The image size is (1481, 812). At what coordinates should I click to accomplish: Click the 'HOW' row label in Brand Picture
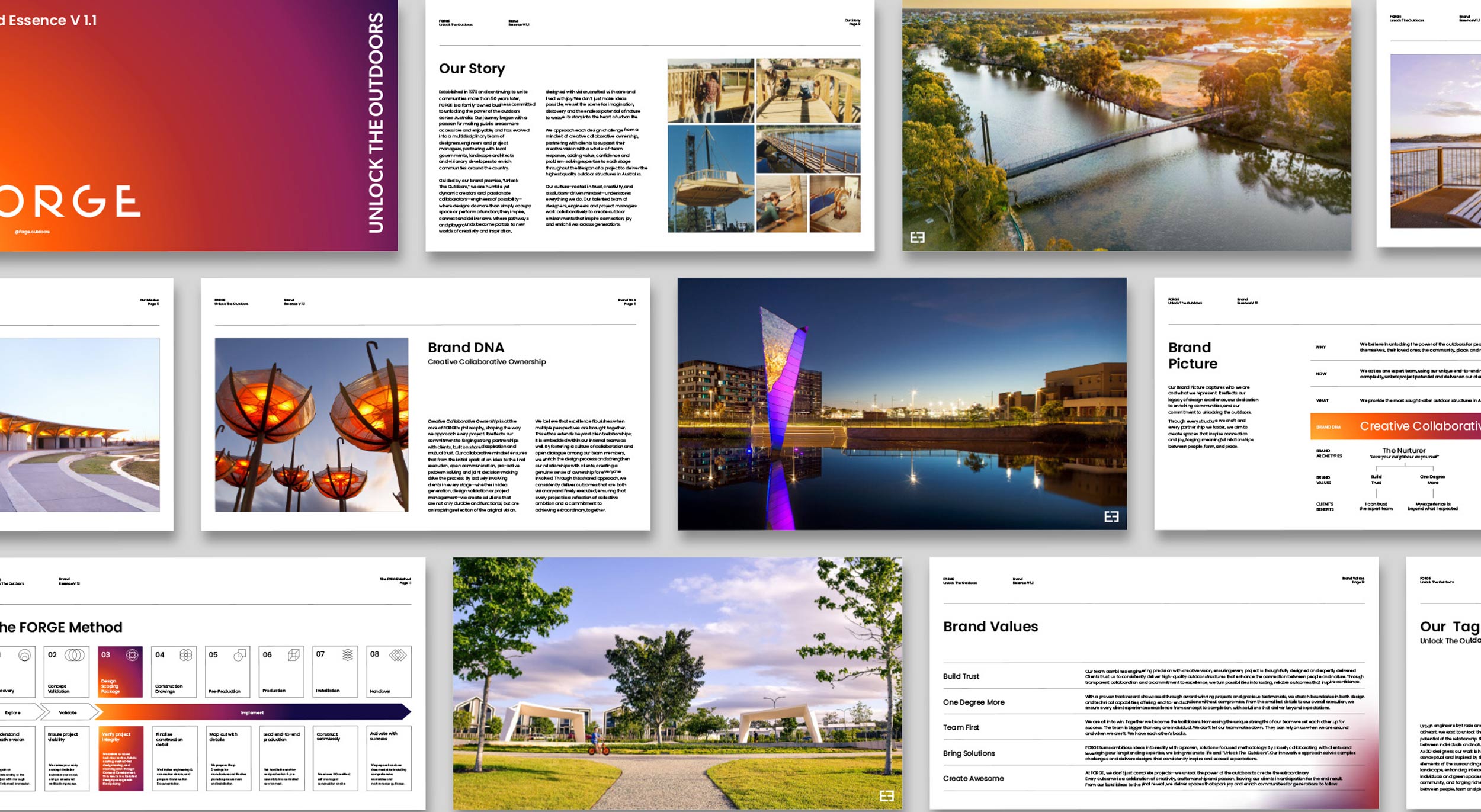click(1322, 374)
